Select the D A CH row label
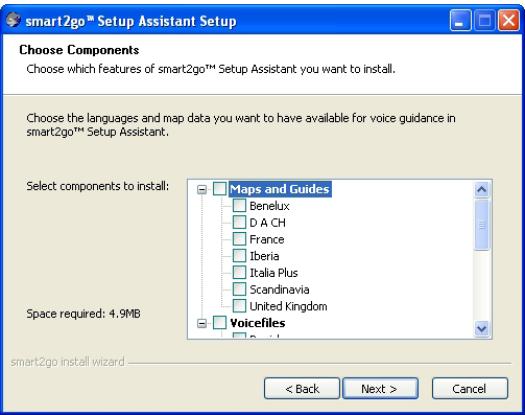The image size is (525, 415). point(268,222)
